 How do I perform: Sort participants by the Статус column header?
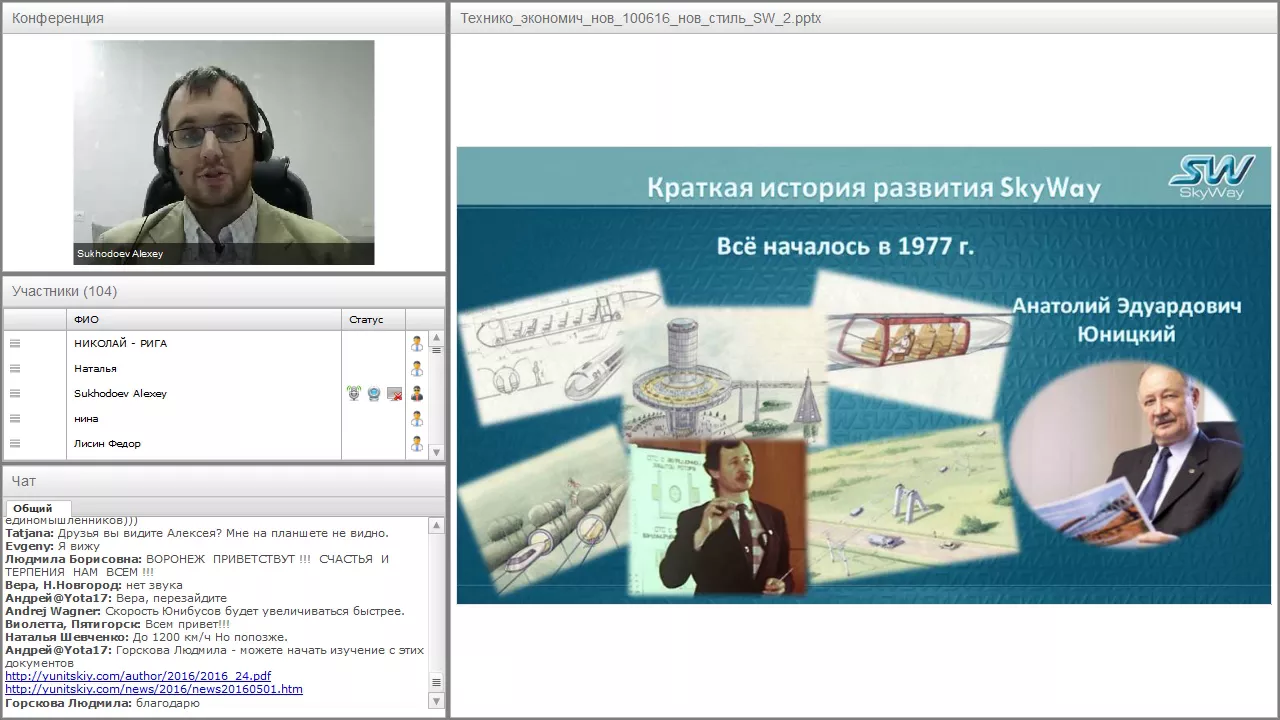(373, 320)
